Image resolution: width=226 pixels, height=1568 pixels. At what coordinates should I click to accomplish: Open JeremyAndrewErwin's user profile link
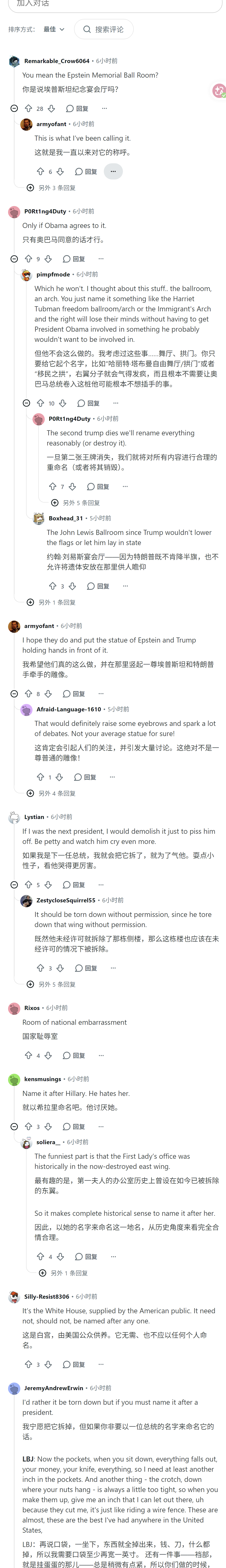click(x=54, y=1400)
